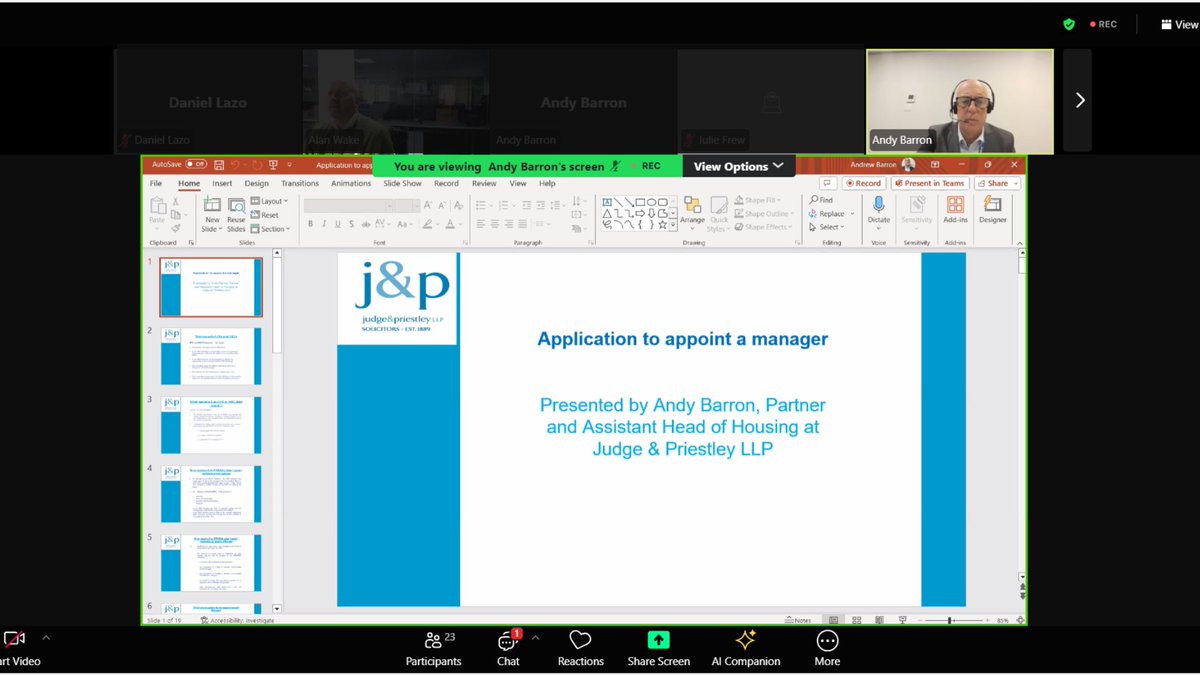The height and width of the screenshot is (675, 1200).
Task: Open the File menu
Action: (156, 184)
